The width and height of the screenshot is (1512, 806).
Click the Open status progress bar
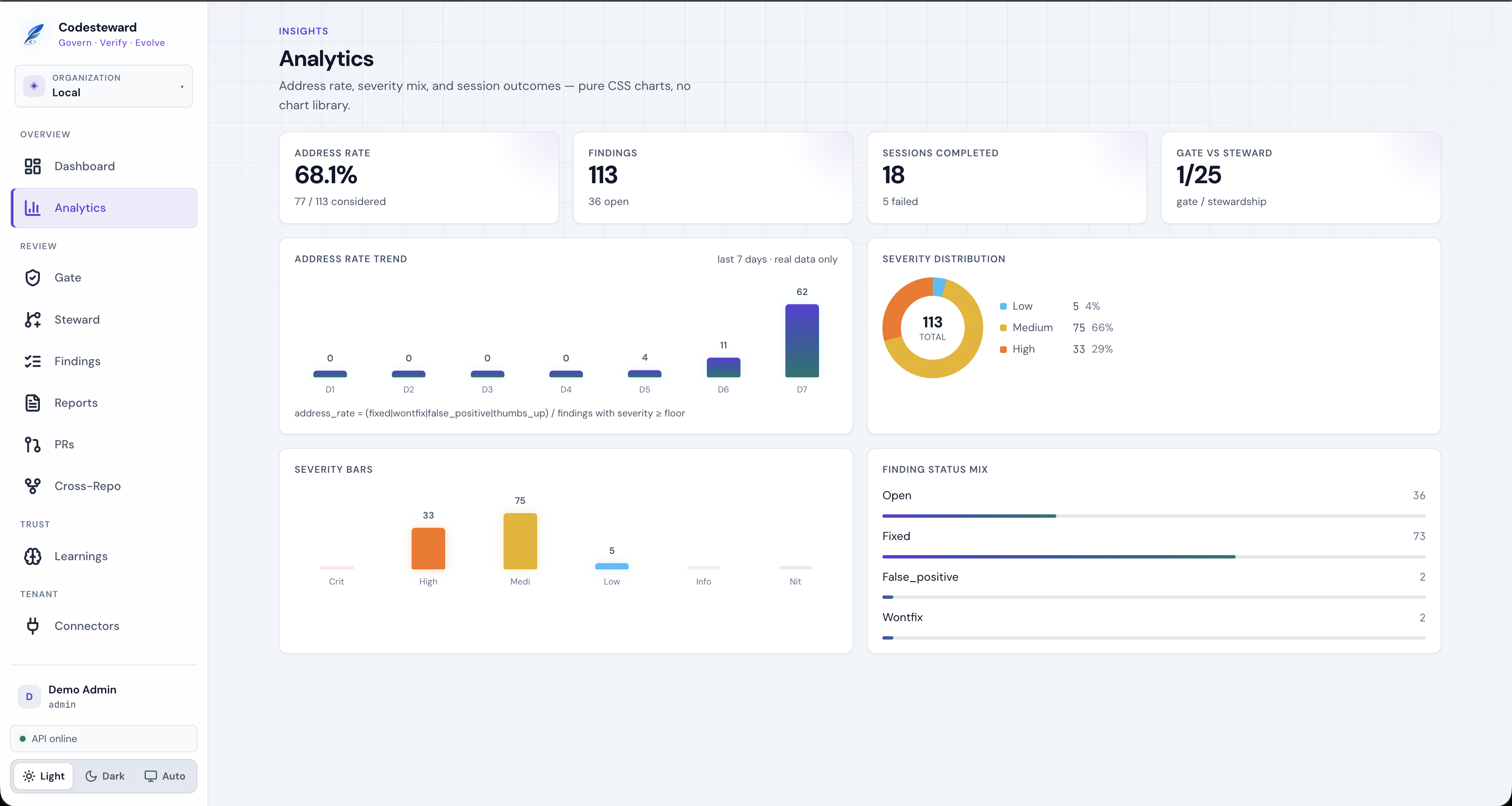(1153, 516)
